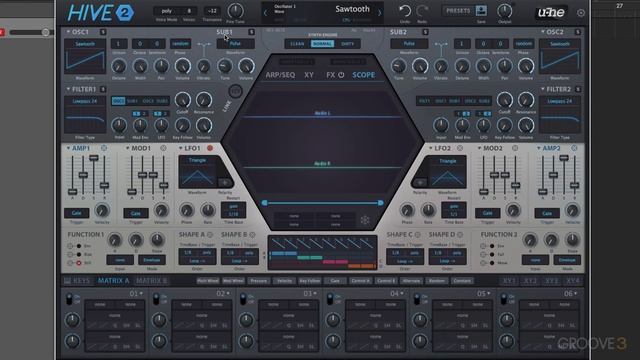Screen dimensions: 640x360
Task: Click the LFO2 modulation target icon
Action: (460, 148)
